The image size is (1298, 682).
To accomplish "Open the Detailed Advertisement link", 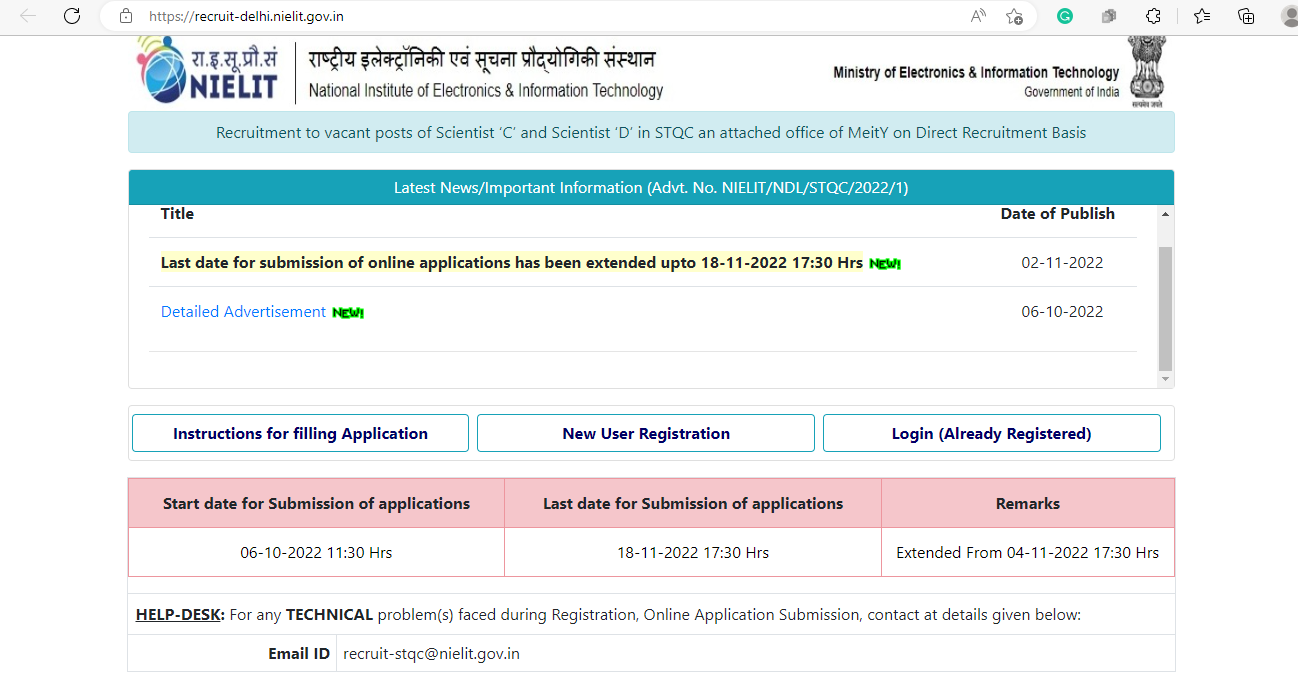I will tap(243, 312).
